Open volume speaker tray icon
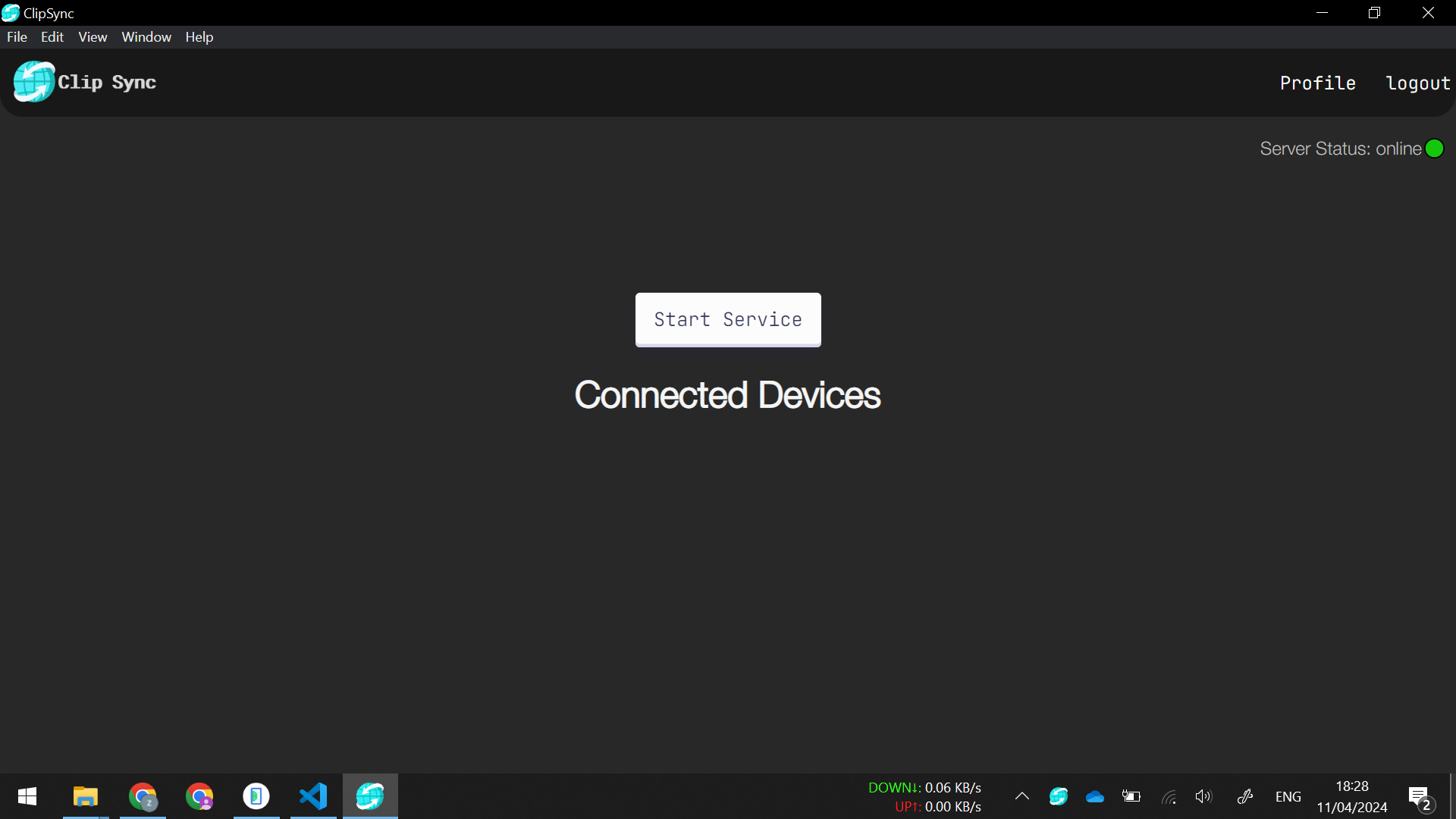The height and width of the screenshot is (819, 1456). point(1203,796)
